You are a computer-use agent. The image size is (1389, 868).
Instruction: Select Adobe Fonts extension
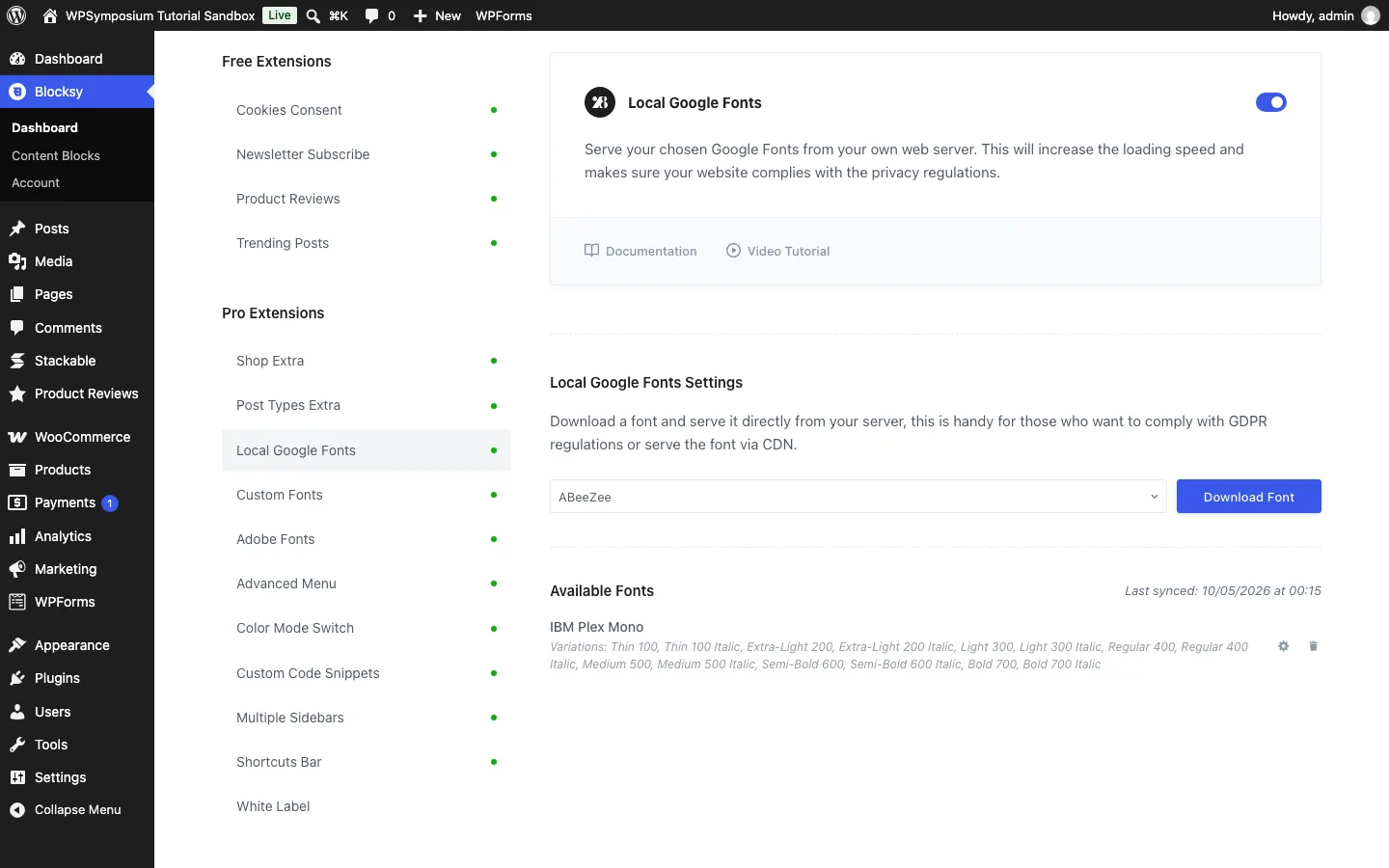367,539
